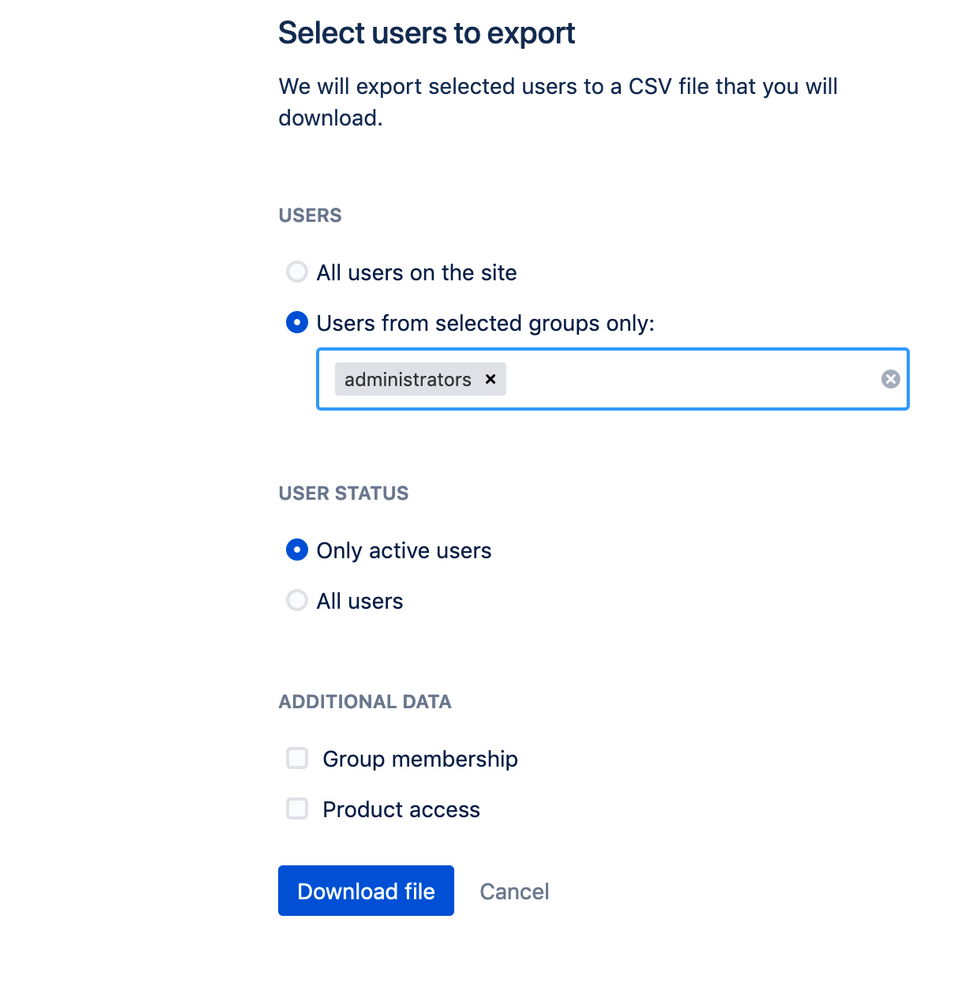Click the 'All users on the site' label

point(416,273)
